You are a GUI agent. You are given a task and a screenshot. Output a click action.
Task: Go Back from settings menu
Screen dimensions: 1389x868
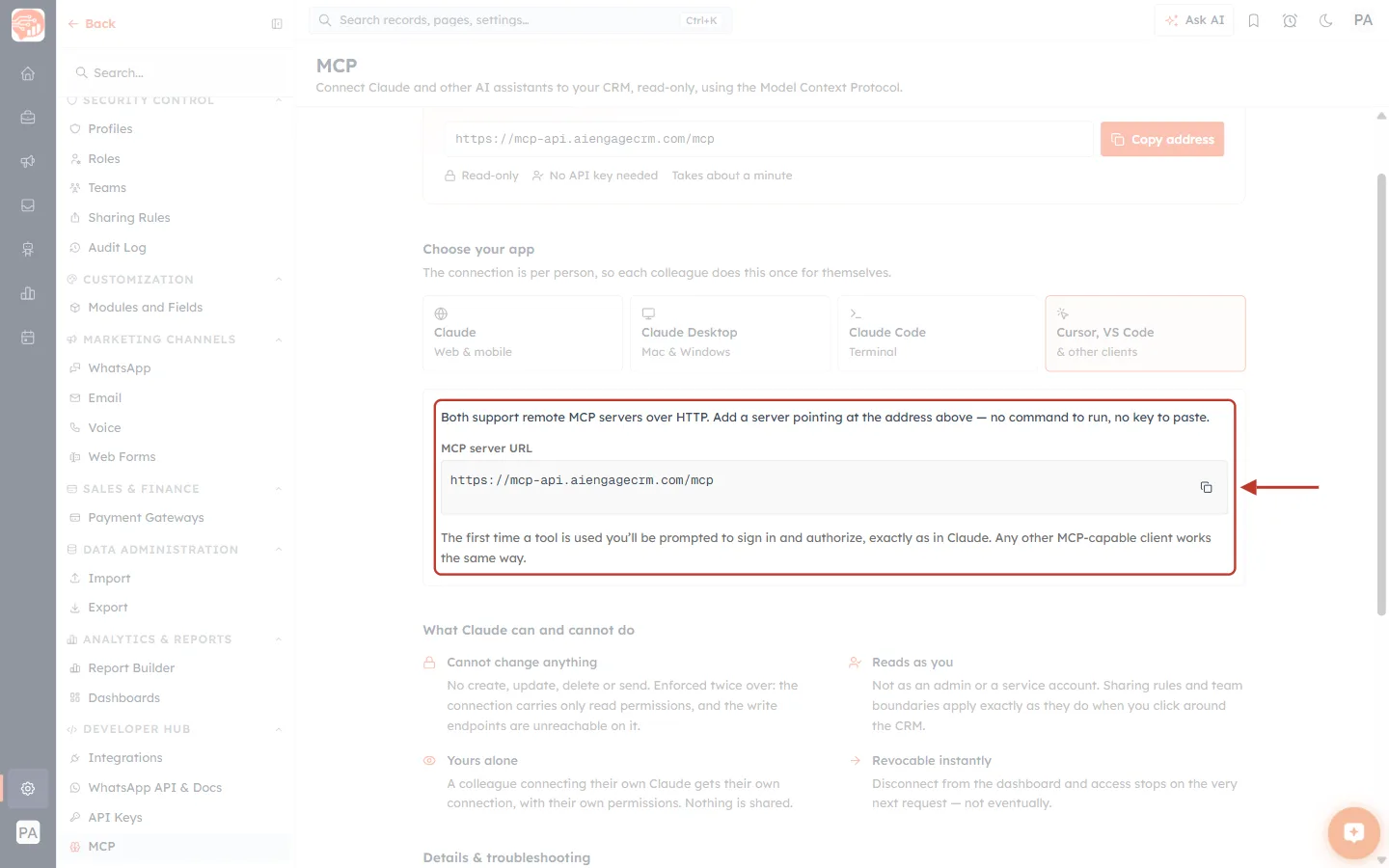(92, 24)
